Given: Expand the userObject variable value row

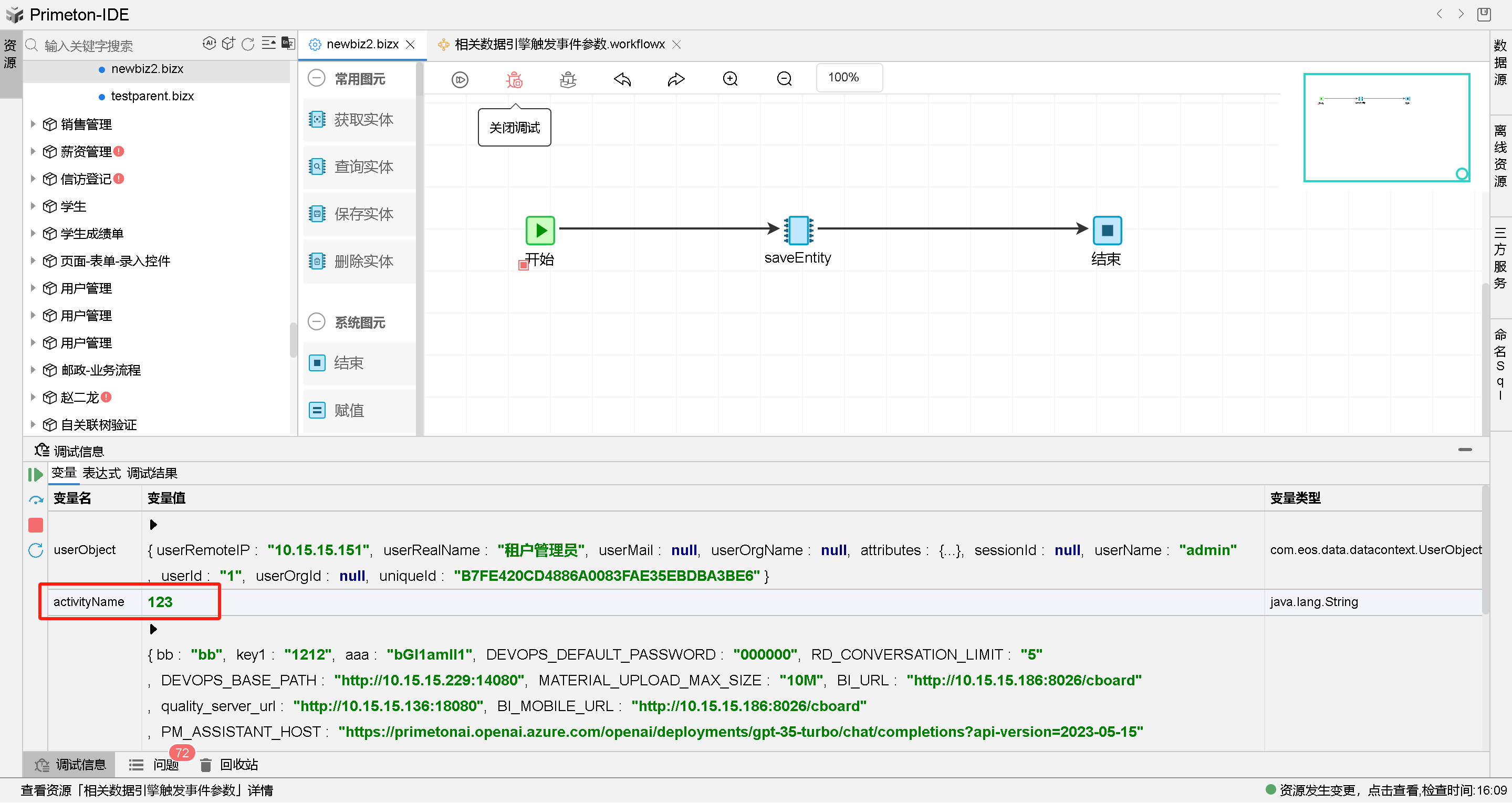Looking at the screenshot, I should coord(153,524).
